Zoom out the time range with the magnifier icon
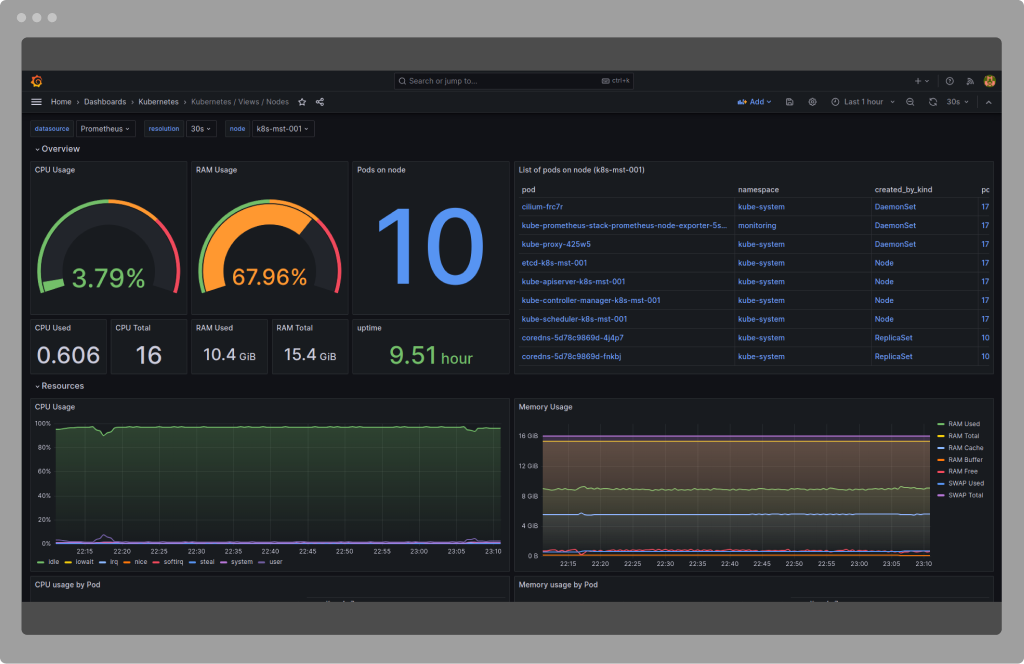Image resolution: width=1024 pixels, height=664 pixels. pos(910,101)
